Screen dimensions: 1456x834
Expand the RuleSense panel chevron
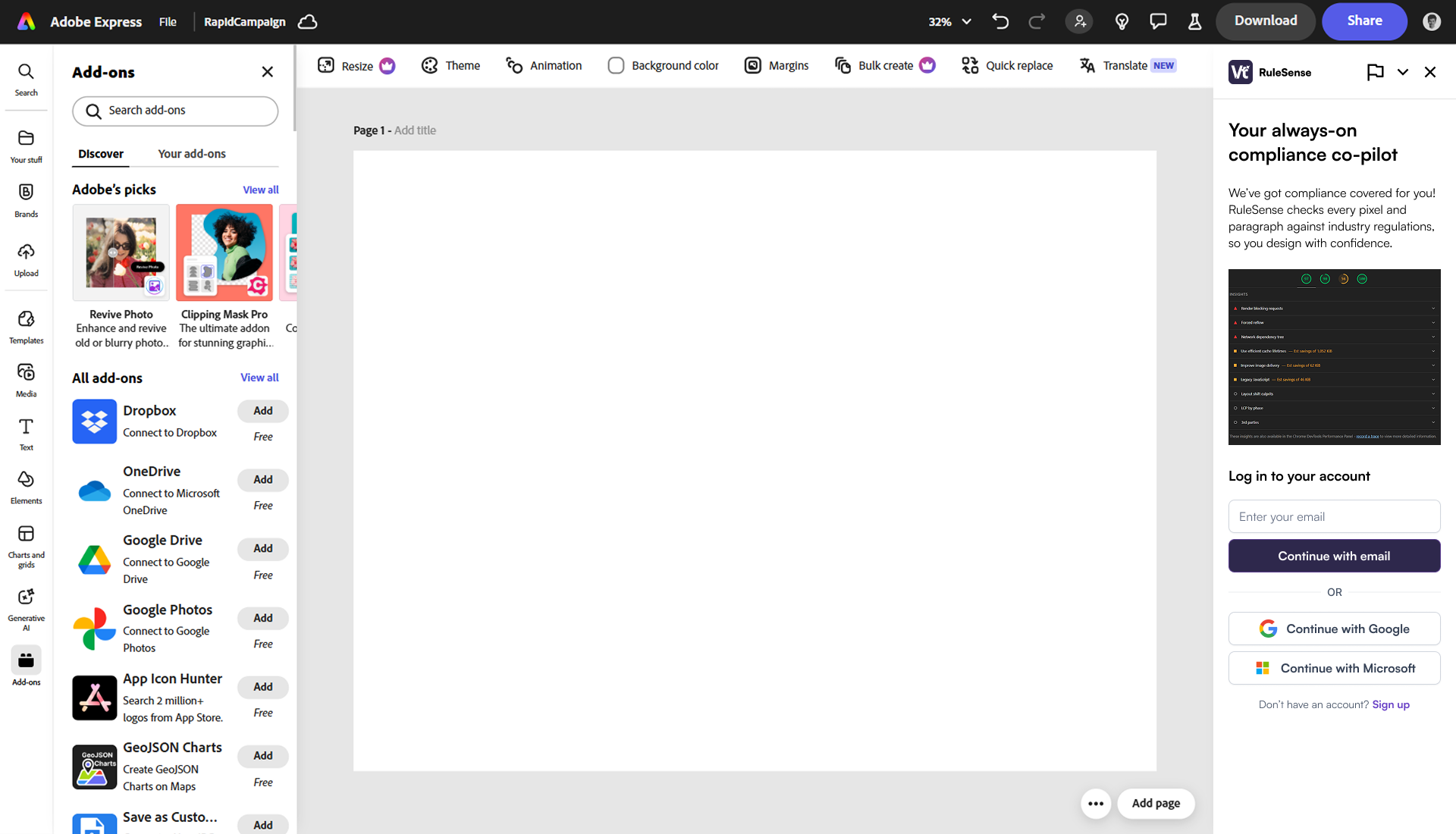pos(1402,72)
